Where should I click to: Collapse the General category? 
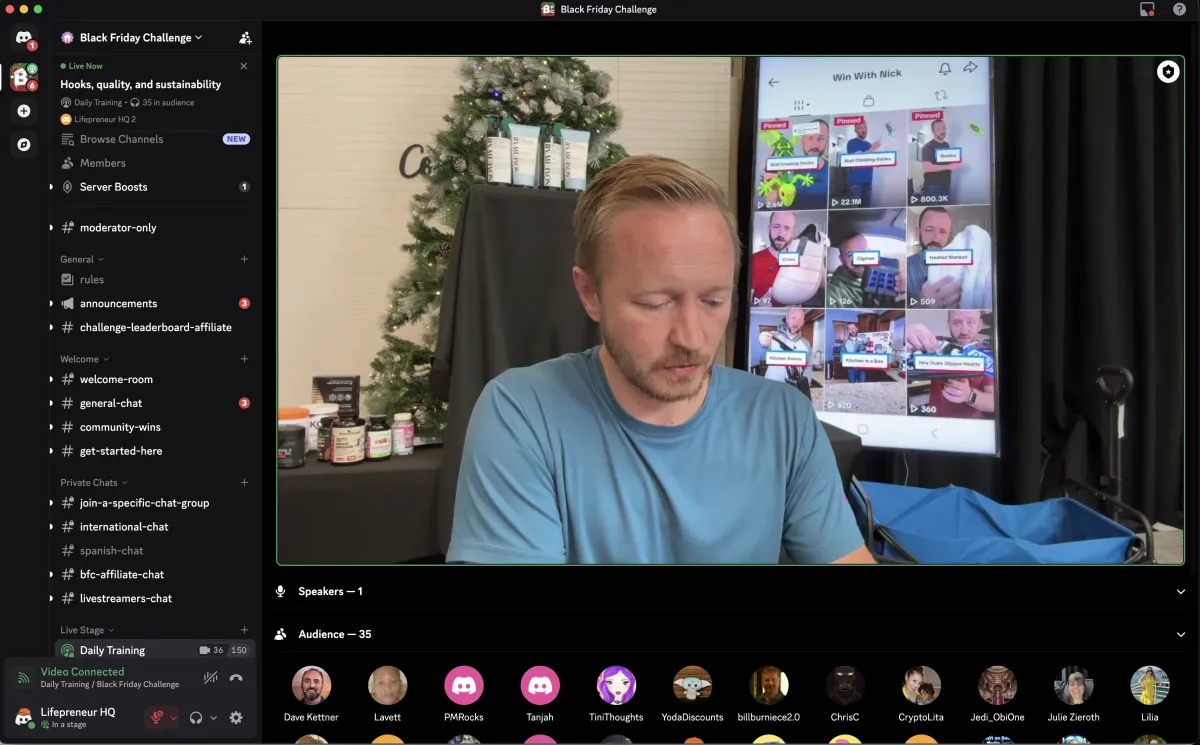pos(84,259)
